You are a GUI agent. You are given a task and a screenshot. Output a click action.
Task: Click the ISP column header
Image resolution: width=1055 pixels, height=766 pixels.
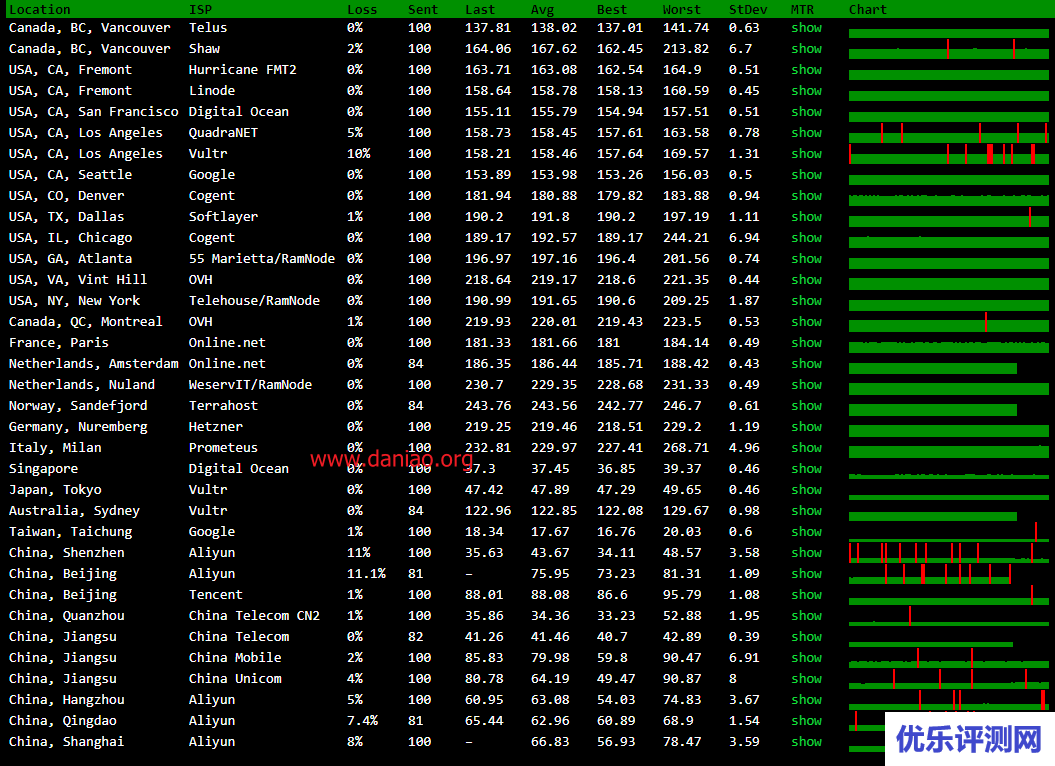(200, 9)
